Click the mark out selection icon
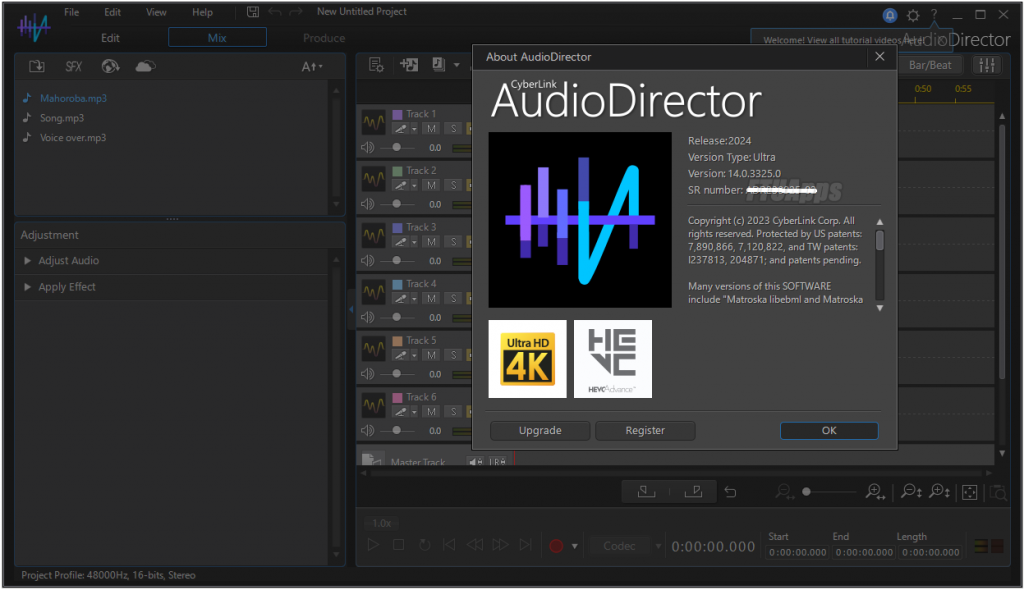The width and height of the screenshot is (1024, 590). 693,491
